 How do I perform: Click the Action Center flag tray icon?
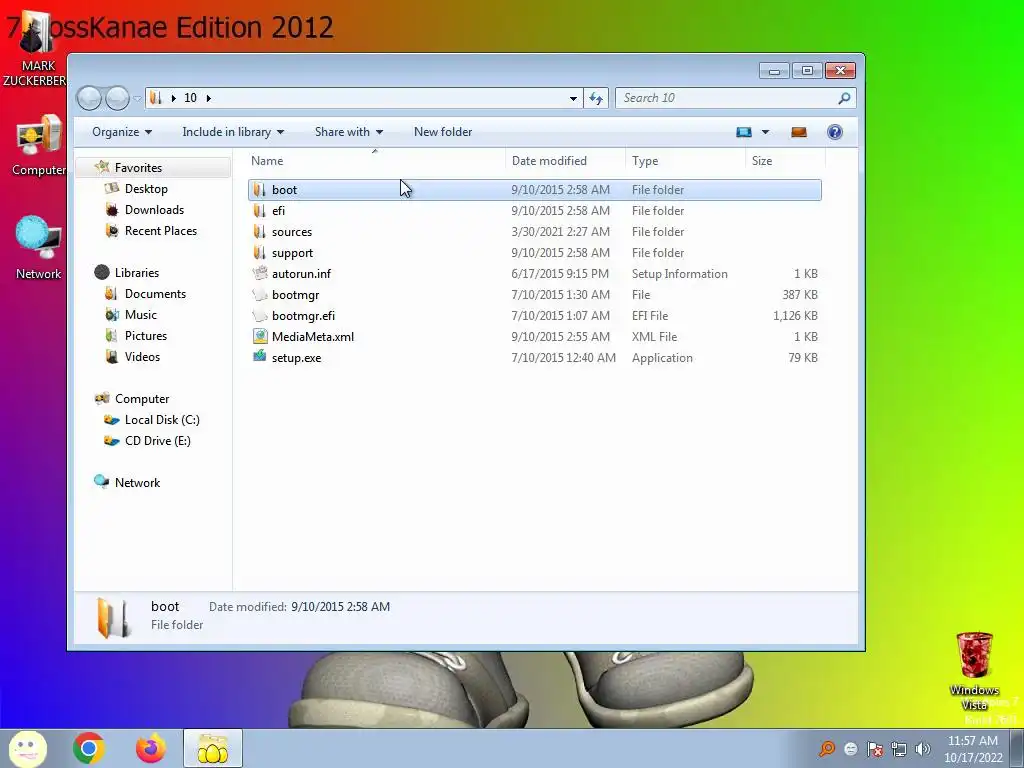[x=875, y=749]
